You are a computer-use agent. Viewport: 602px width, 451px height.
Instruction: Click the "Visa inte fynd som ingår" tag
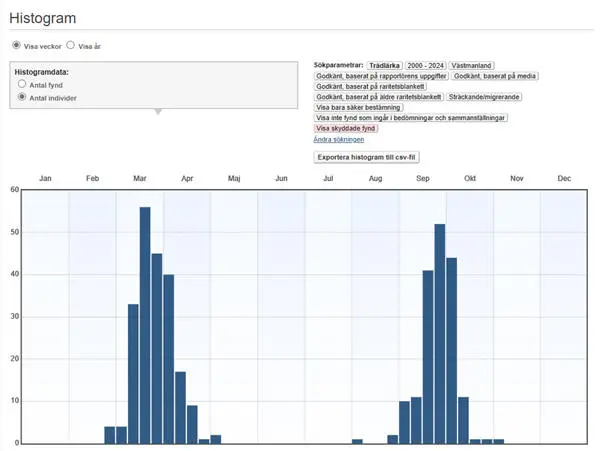tap(411, 118)
